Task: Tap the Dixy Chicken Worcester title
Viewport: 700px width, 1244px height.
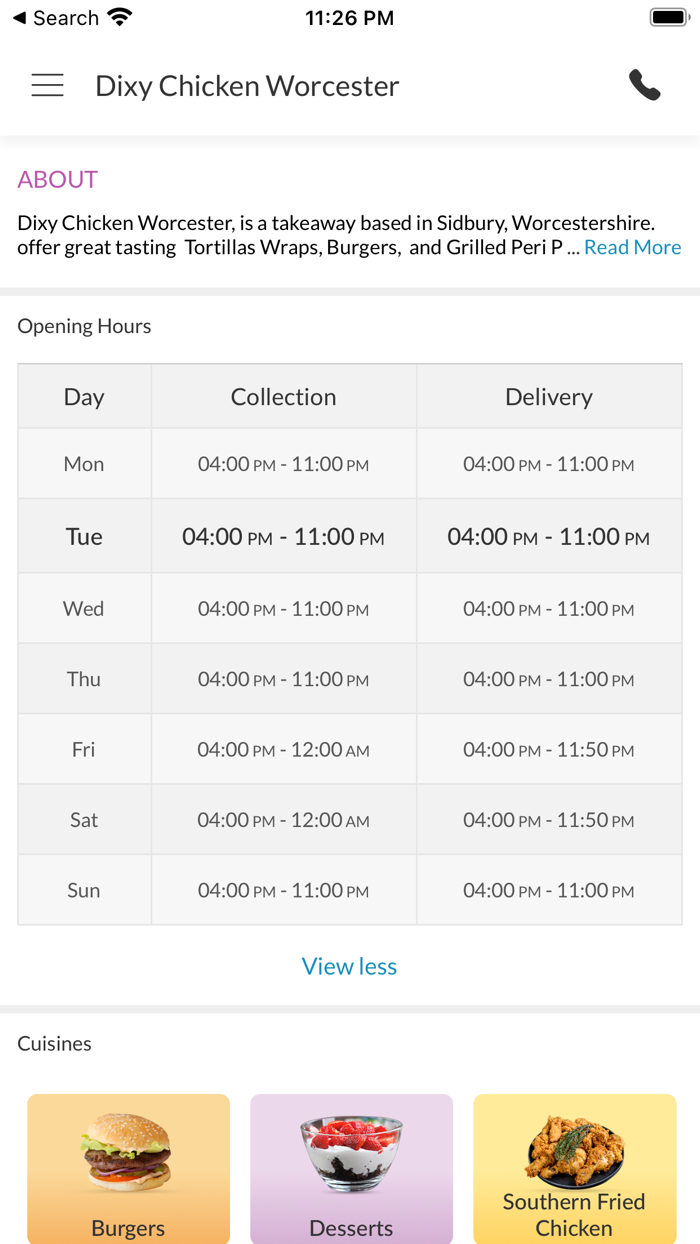Action: (247, 86)
